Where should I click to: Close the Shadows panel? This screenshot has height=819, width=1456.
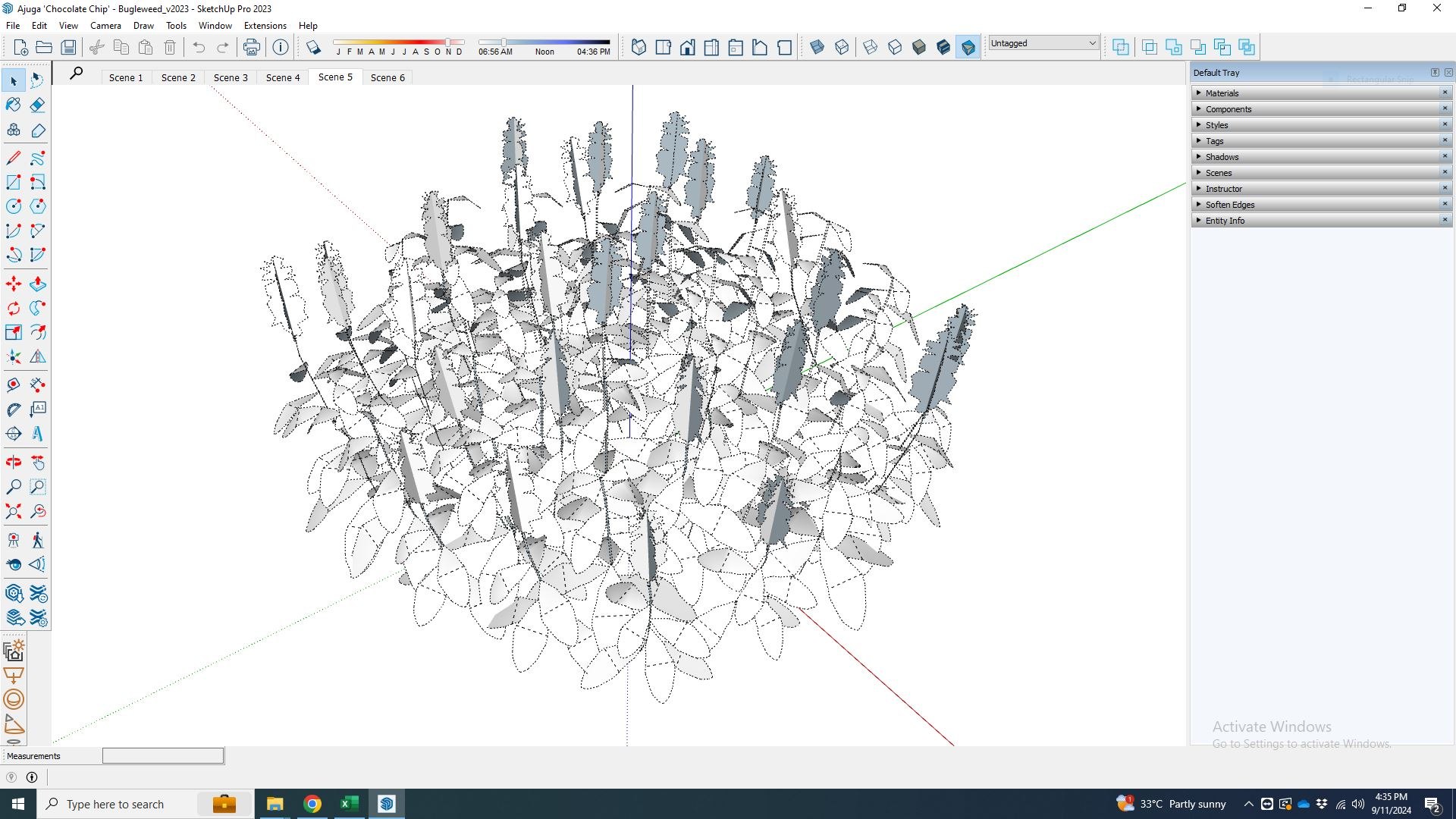point(1445,156)
